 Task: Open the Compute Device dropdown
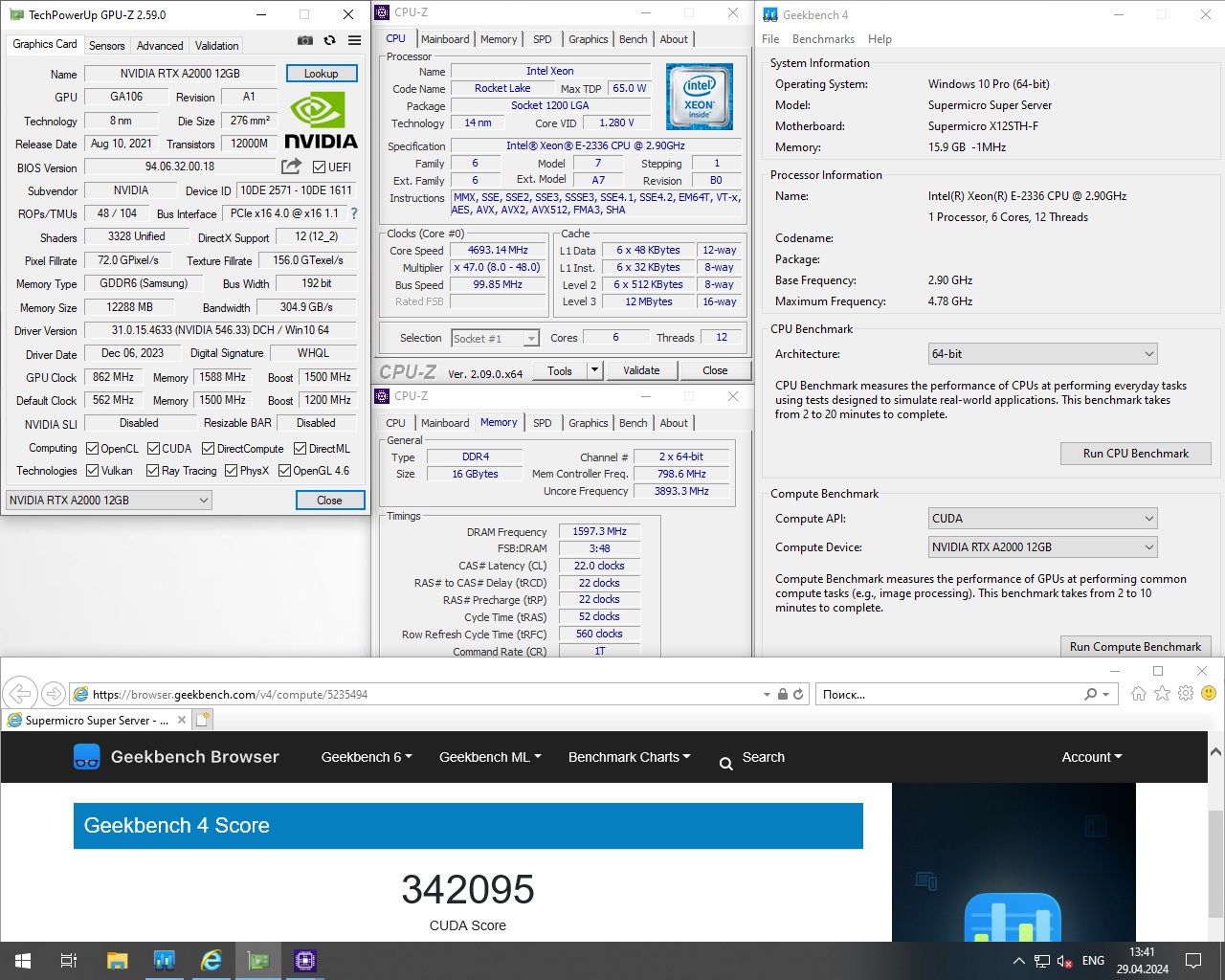tap(1042, 547)
